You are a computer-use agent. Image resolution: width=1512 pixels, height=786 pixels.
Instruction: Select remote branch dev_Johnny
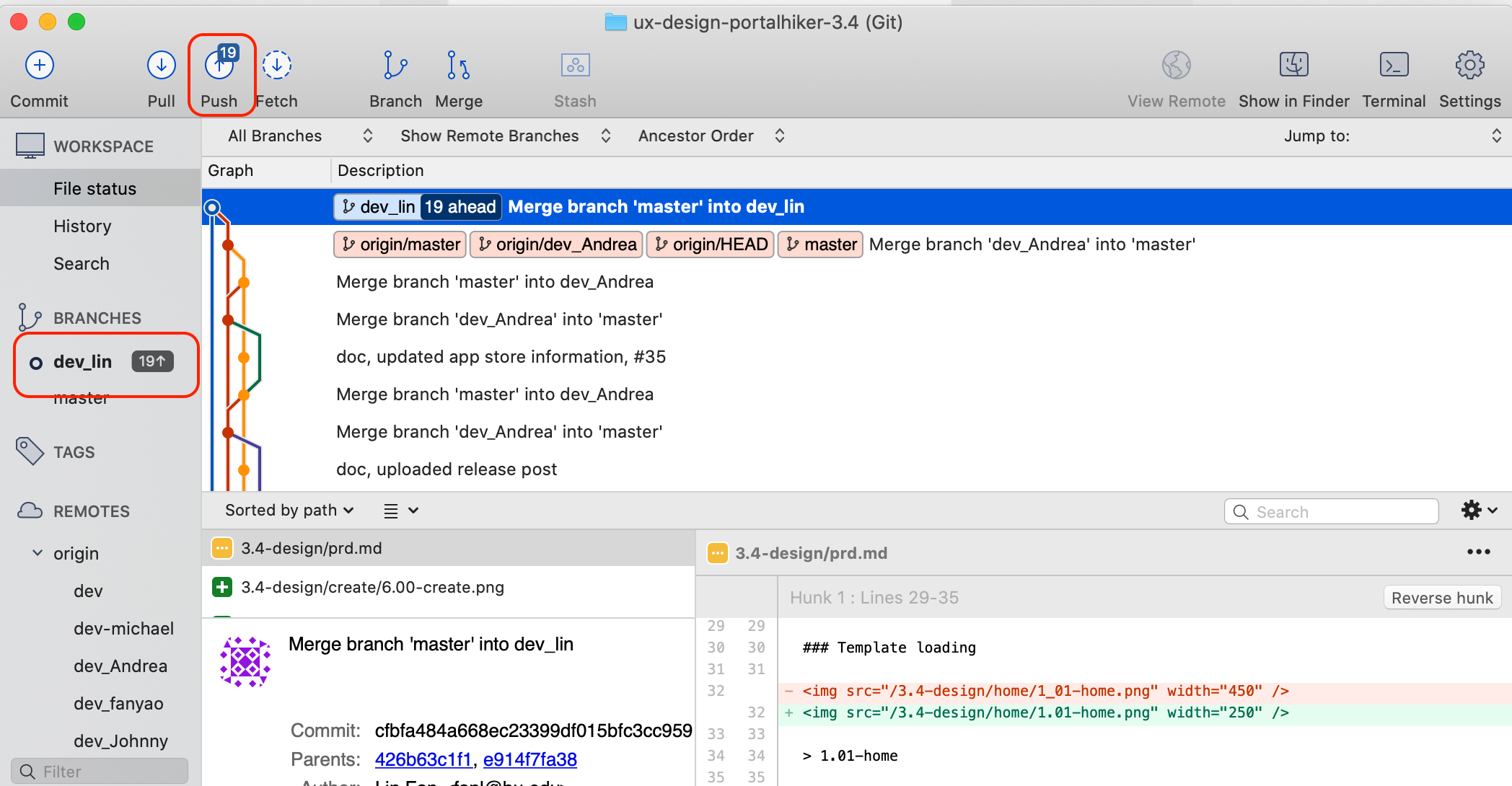120,741
